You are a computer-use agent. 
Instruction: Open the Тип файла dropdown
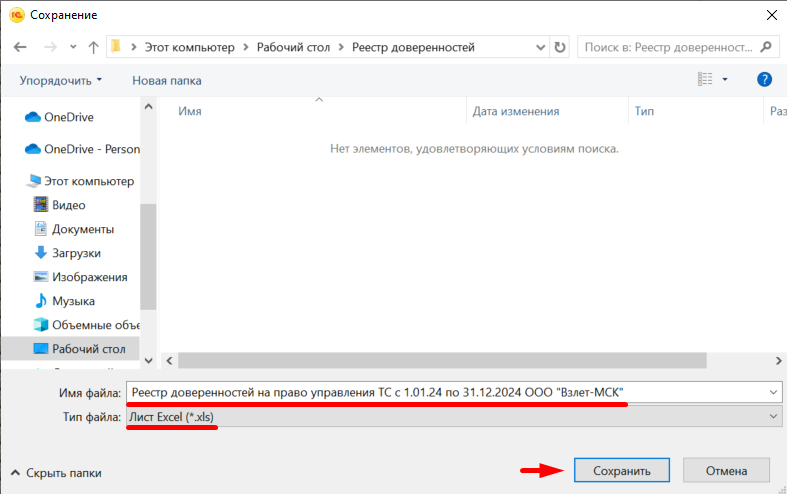point(454,417)
